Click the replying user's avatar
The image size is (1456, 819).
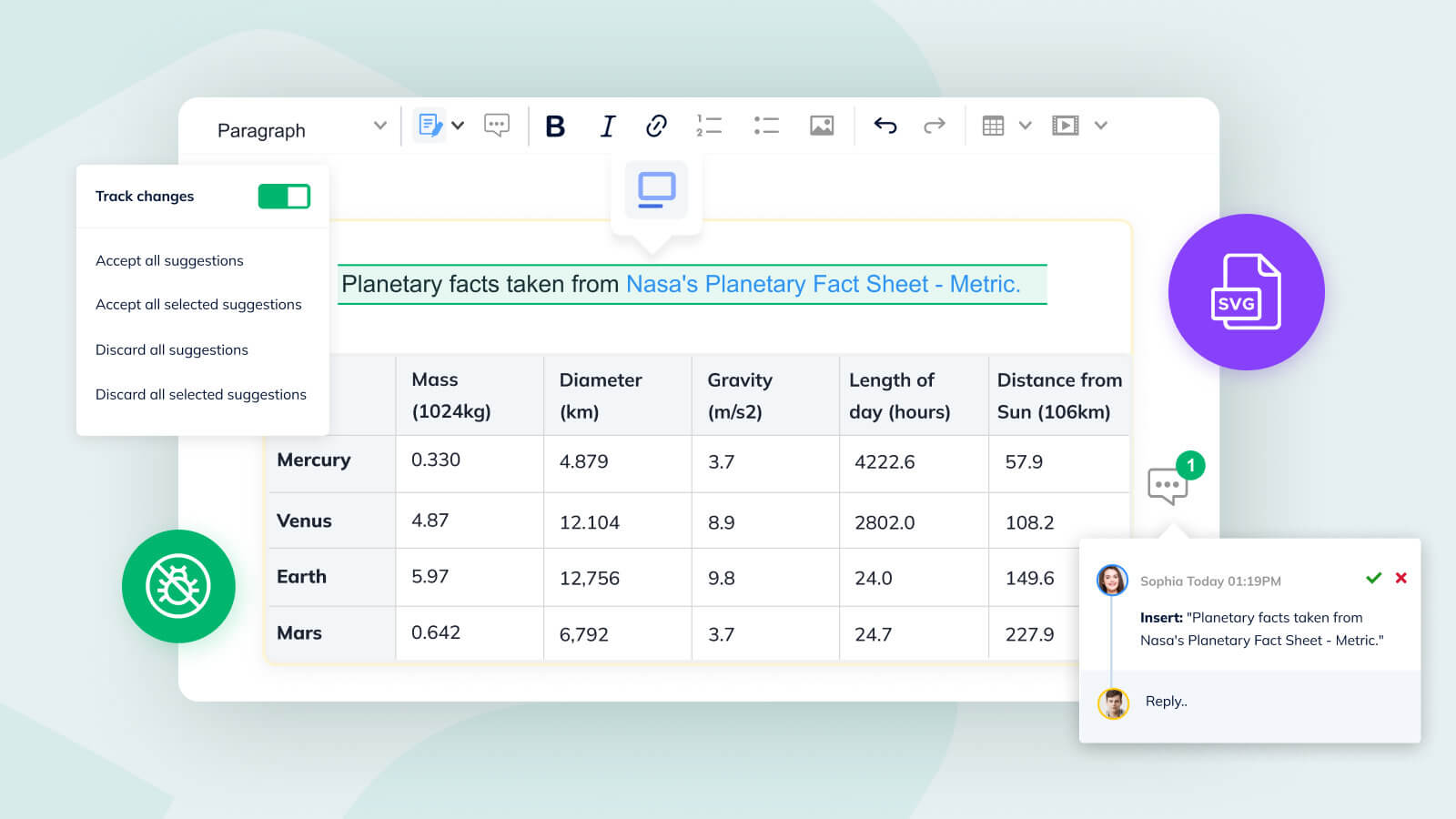point(1113,703)
